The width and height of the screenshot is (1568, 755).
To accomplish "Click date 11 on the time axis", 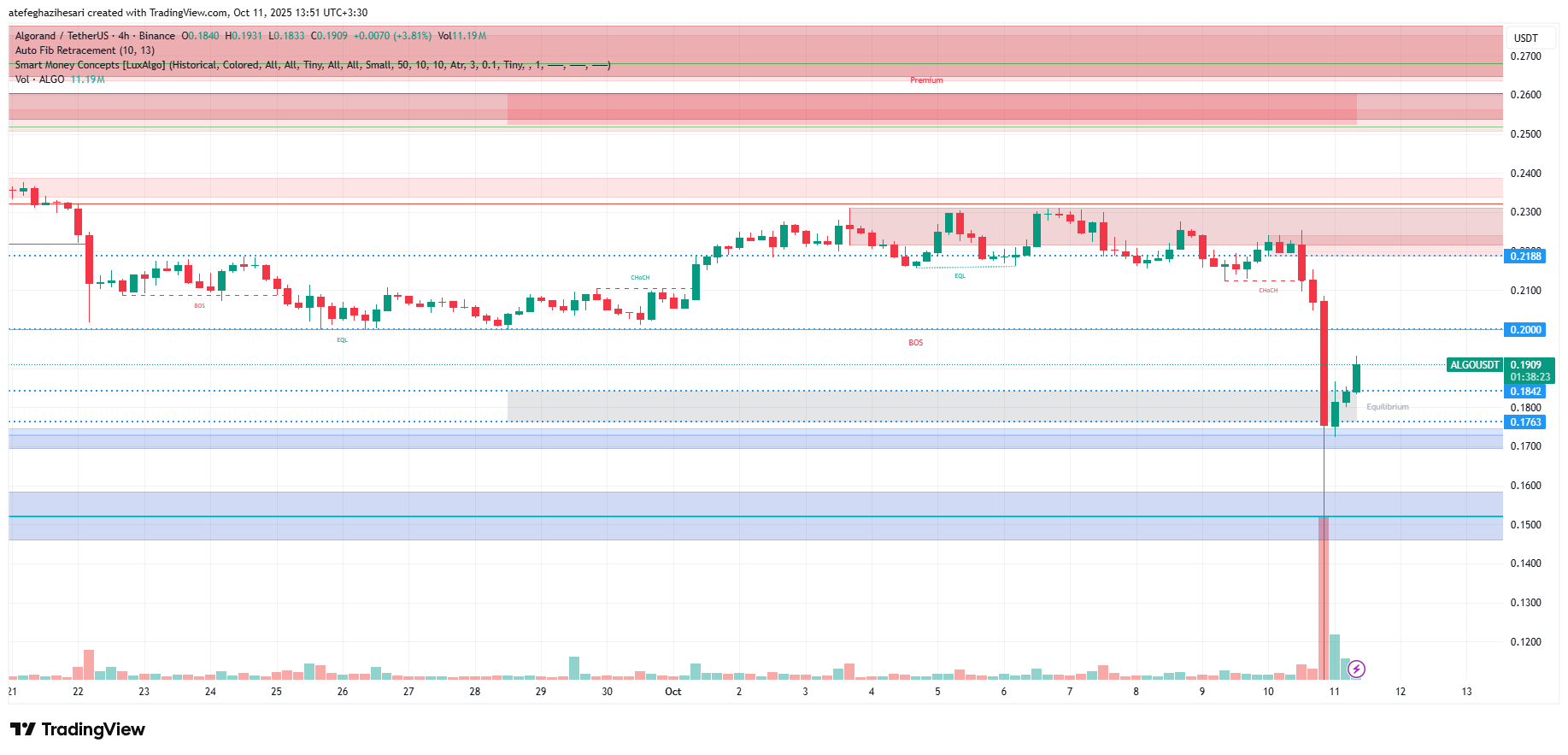I will coord(1334,692).
